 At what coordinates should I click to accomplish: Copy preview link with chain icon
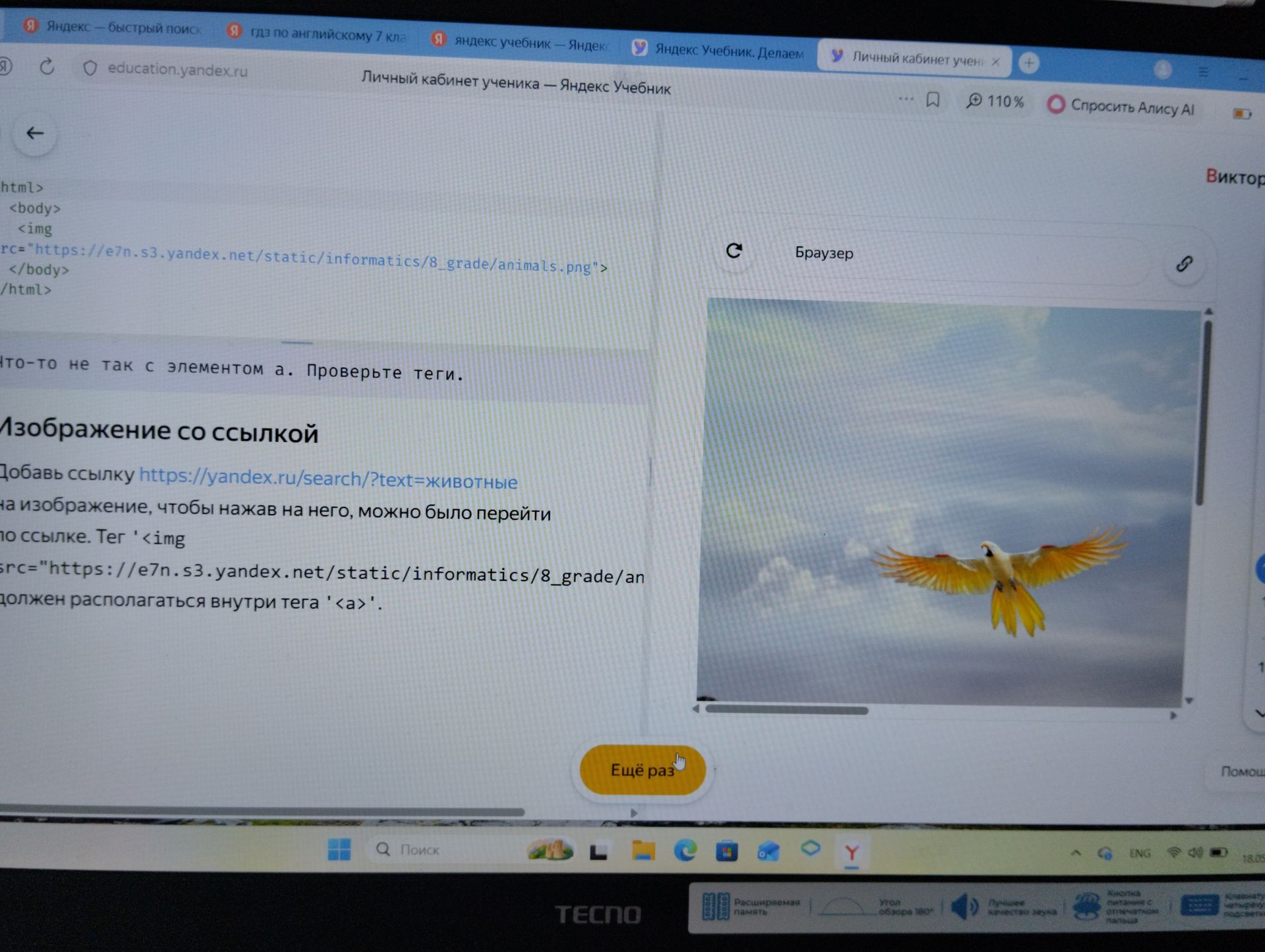coord(1185,264)
